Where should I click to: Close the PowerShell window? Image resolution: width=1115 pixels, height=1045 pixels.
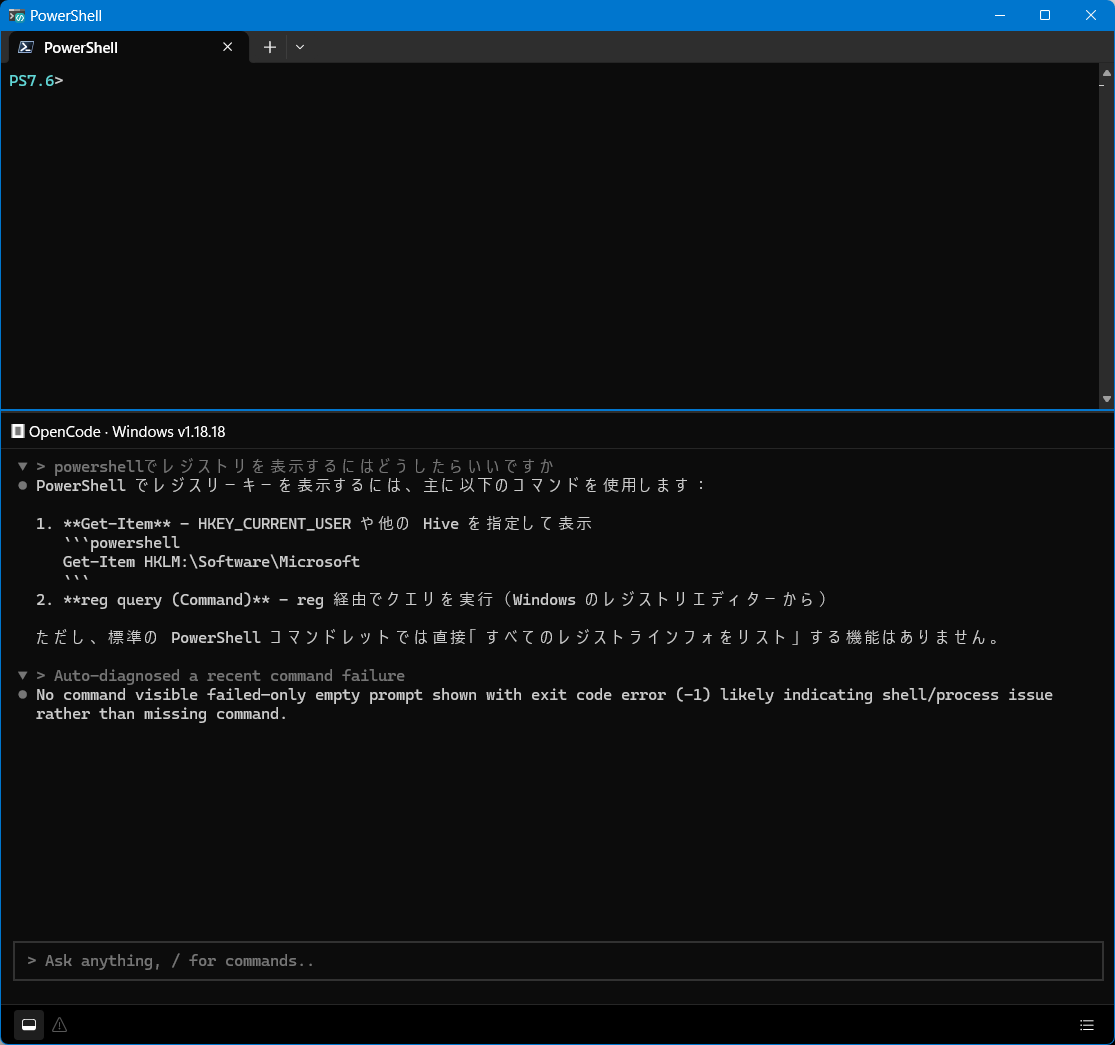[1091, 15]
